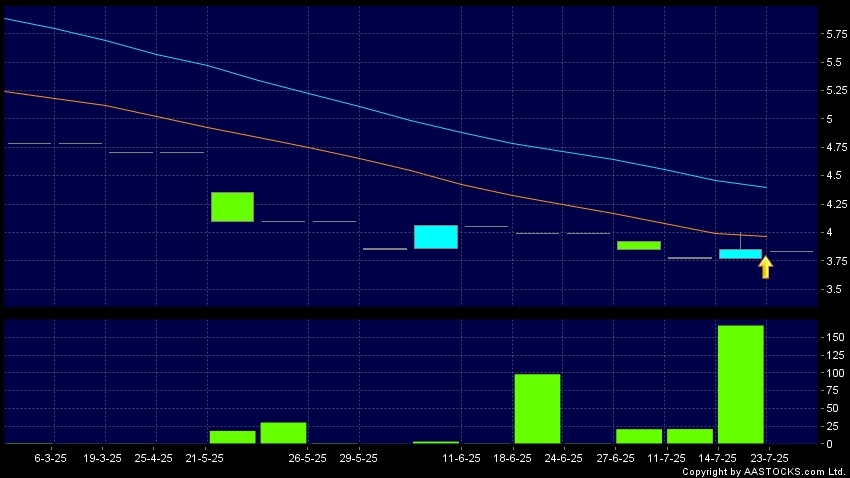This screenshot has width=850, height=478.
Task: Select the volume bar between 27-6-25 and 11-7-25
Action: pos(639,436)
